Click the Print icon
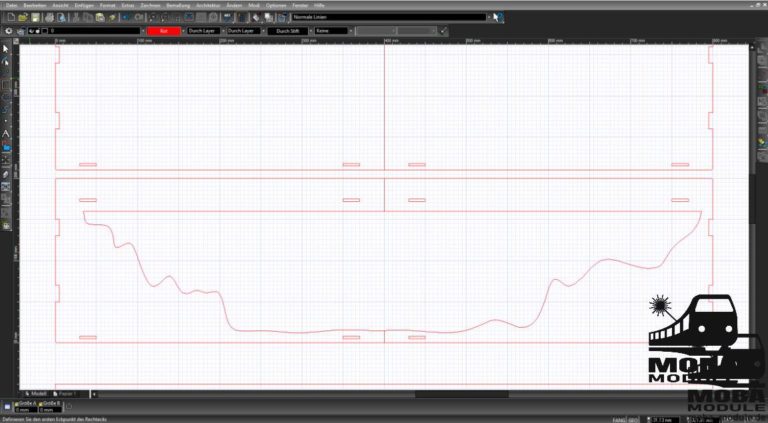The height and width of the screenshot is (423, 768). pos(49,18)
